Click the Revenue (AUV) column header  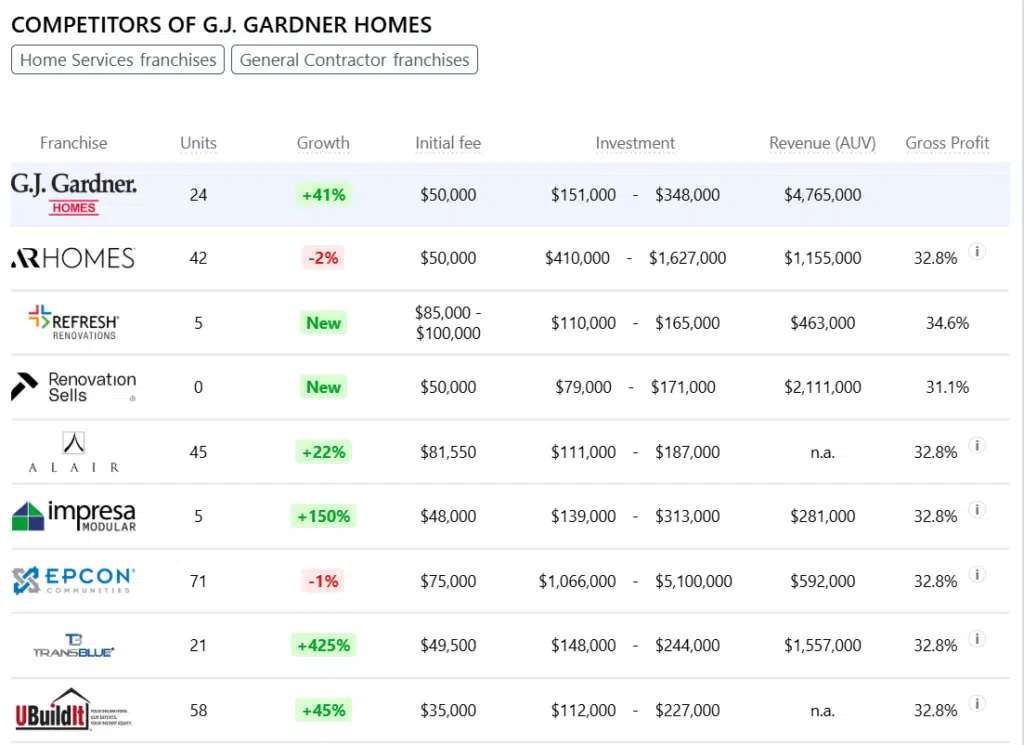pos(822,143)
